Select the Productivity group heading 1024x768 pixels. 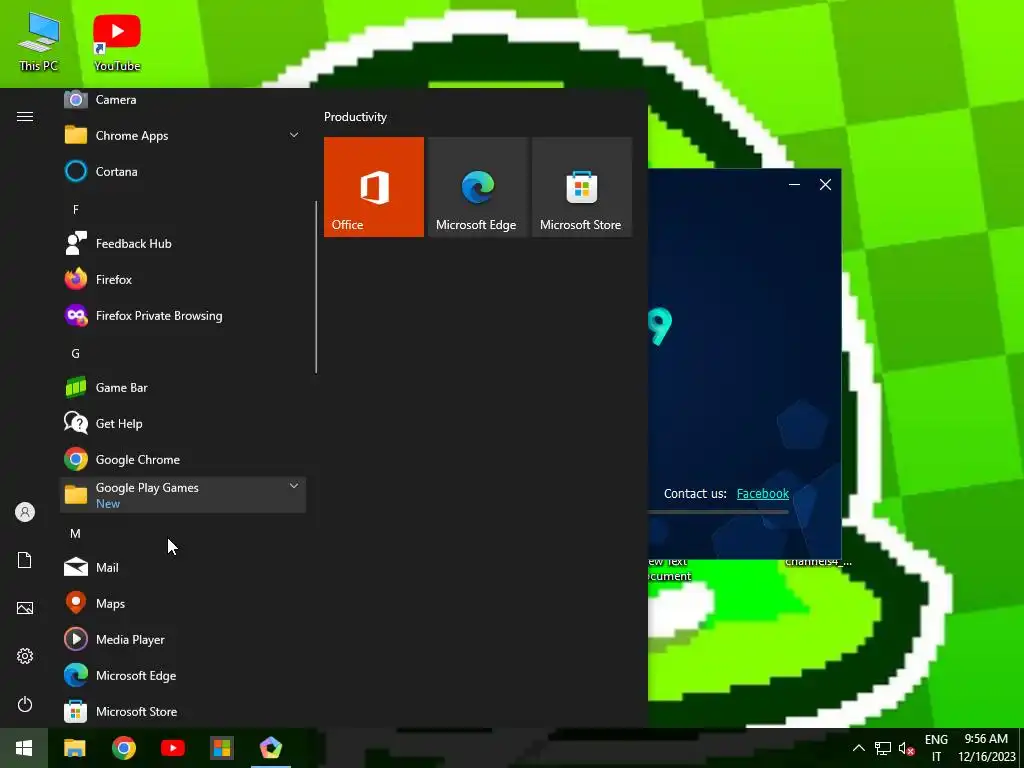tap(355, 117)
